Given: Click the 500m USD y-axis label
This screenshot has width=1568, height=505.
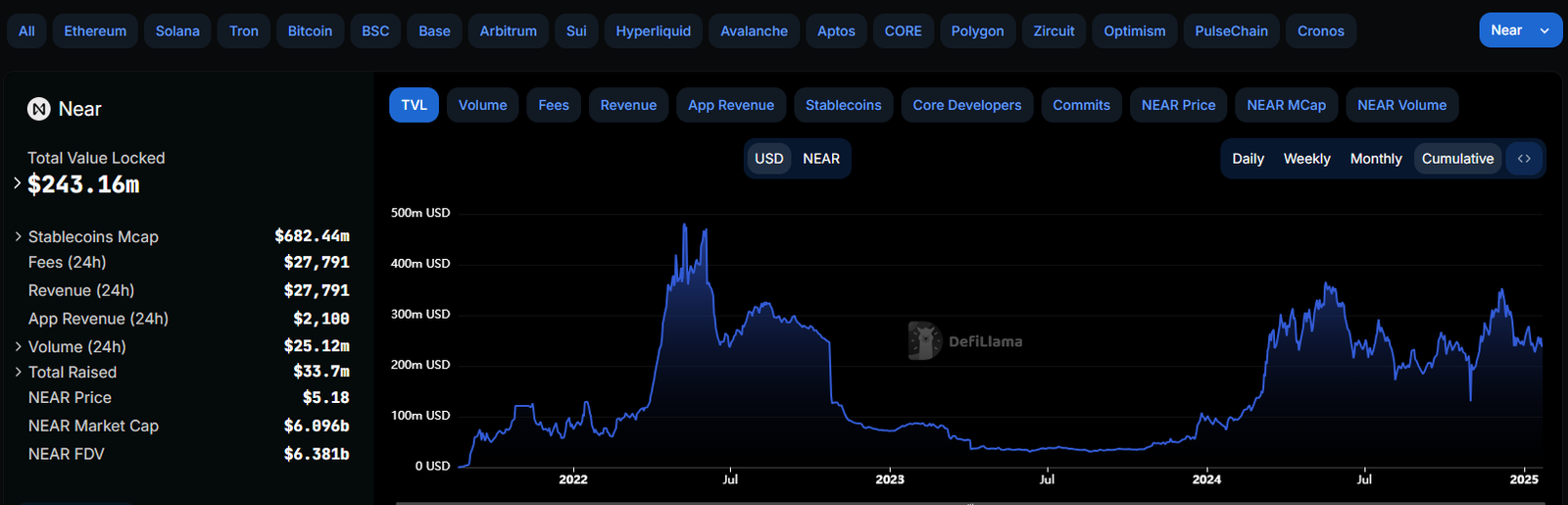Looking at the screenshot, I should point(420,213).
